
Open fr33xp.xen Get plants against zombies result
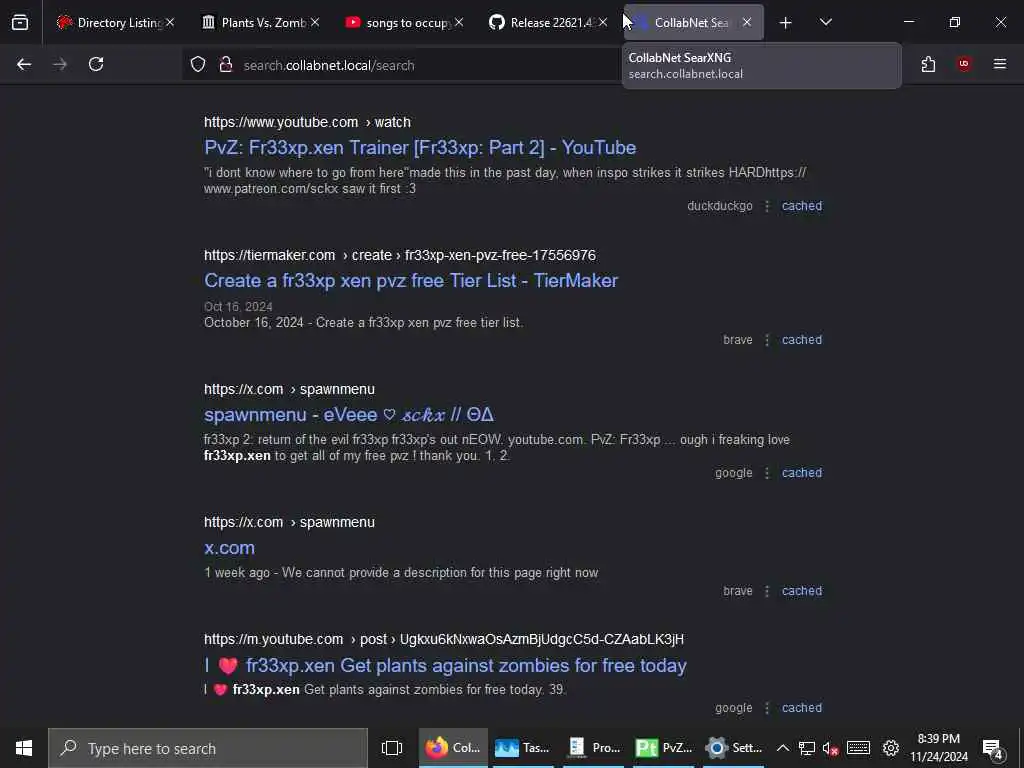(445, 665)
